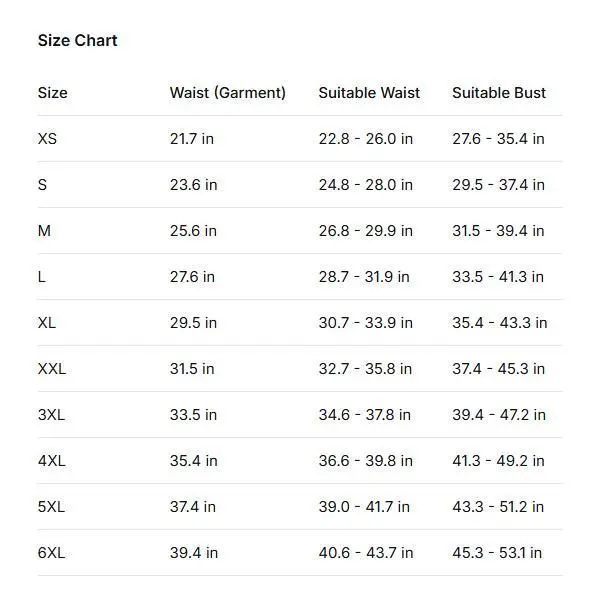Click the Suitable Waist column header
This screenshot has height=608, width=608.
coord(369,93)
